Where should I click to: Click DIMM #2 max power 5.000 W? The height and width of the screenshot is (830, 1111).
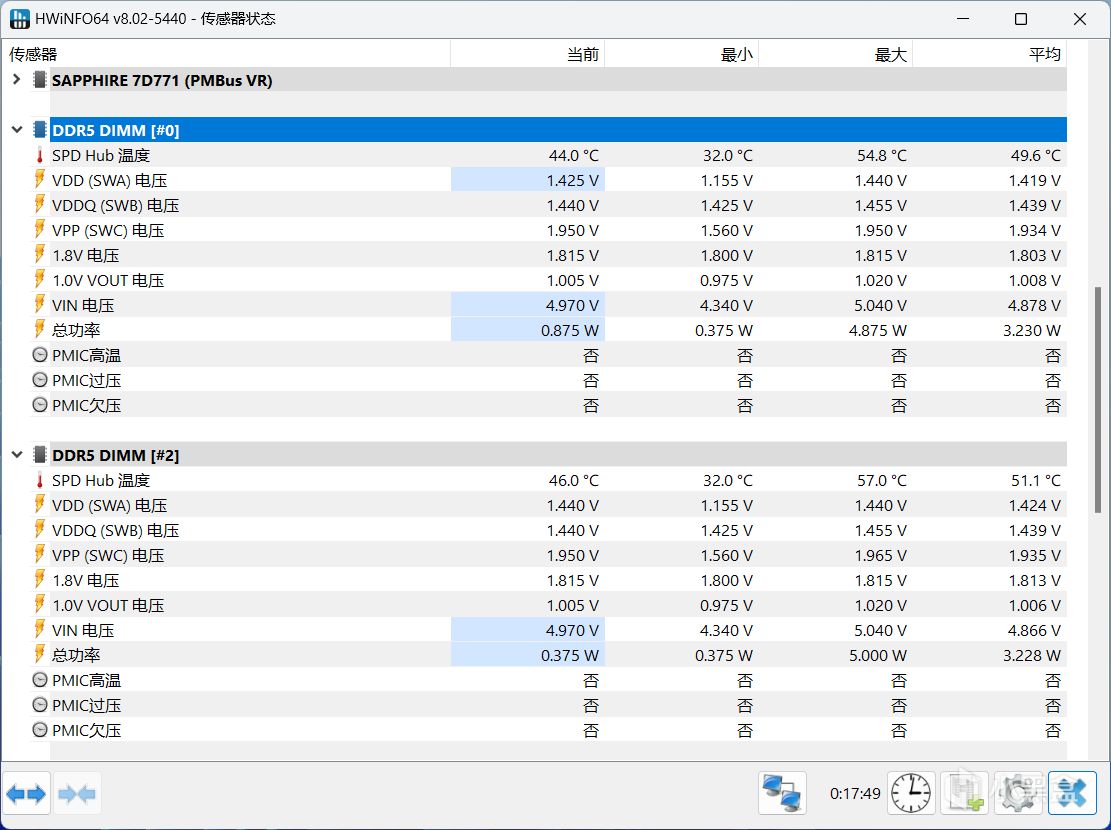coord(878,656)
